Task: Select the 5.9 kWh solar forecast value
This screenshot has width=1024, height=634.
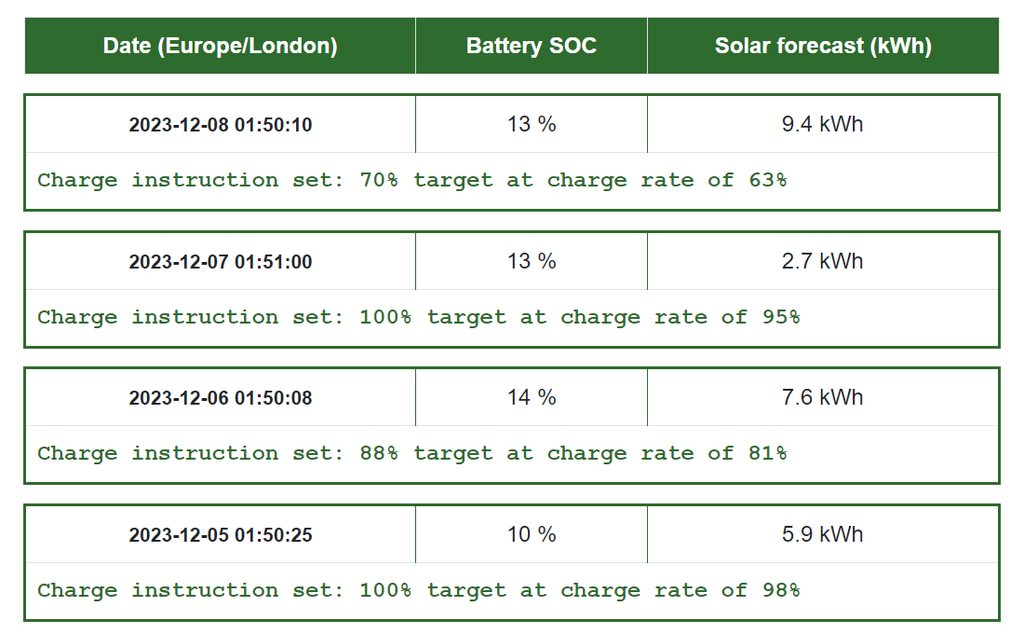Action: click(x=822, y=534)
